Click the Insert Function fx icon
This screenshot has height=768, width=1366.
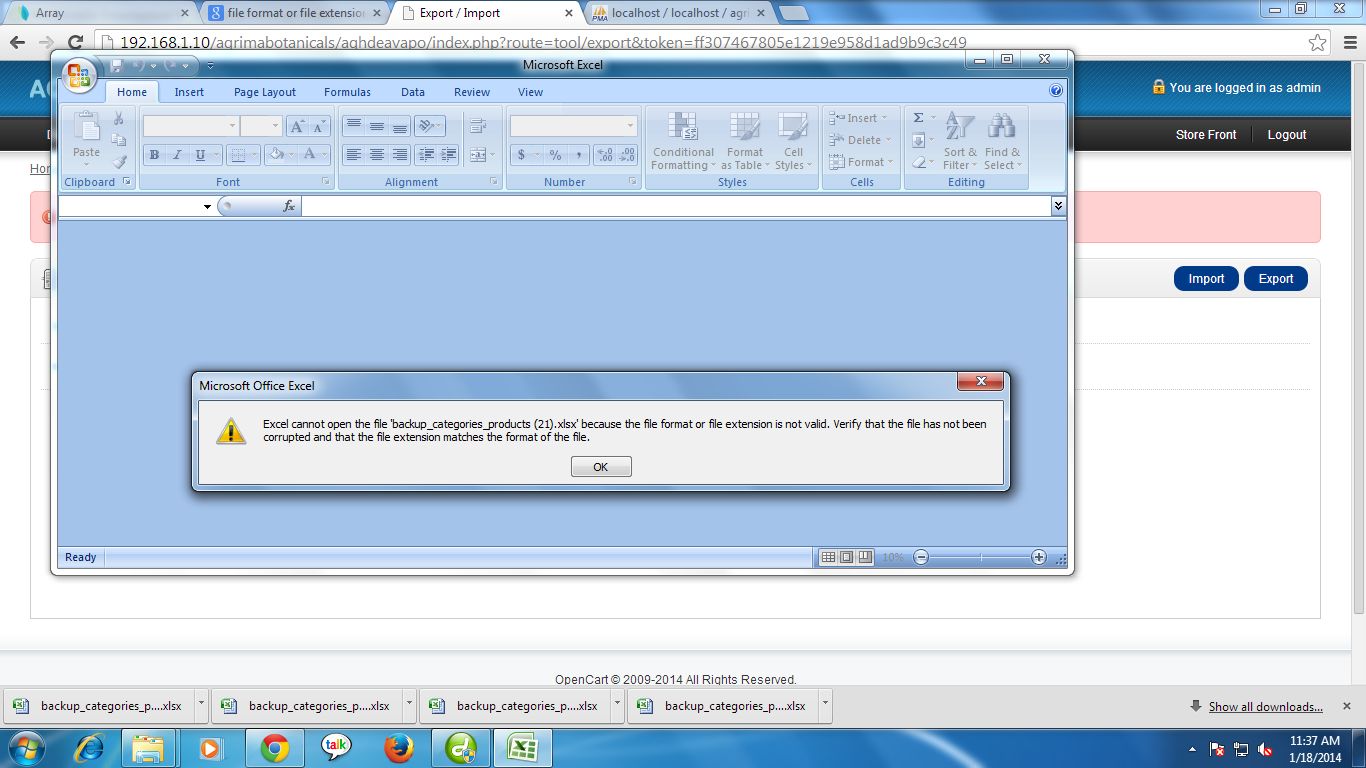(289, 206)
